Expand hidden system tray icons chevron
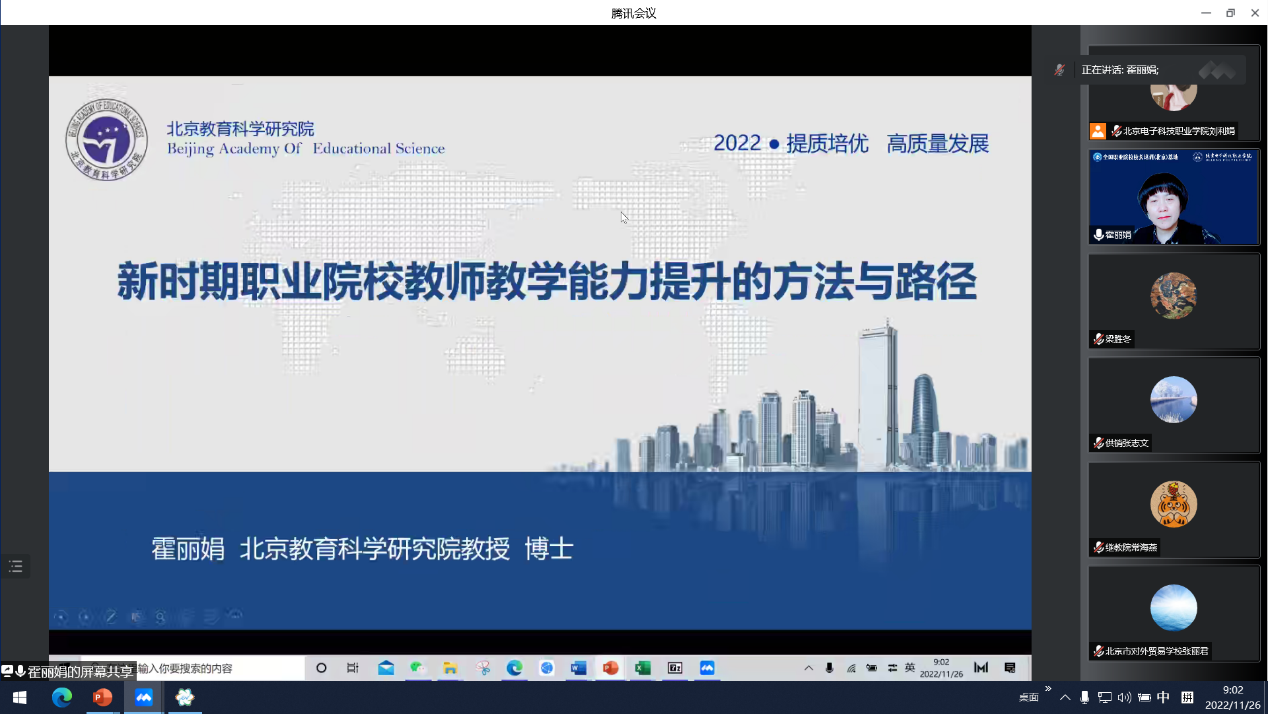Viewport: 1268px width, 714px height. 1065,697
